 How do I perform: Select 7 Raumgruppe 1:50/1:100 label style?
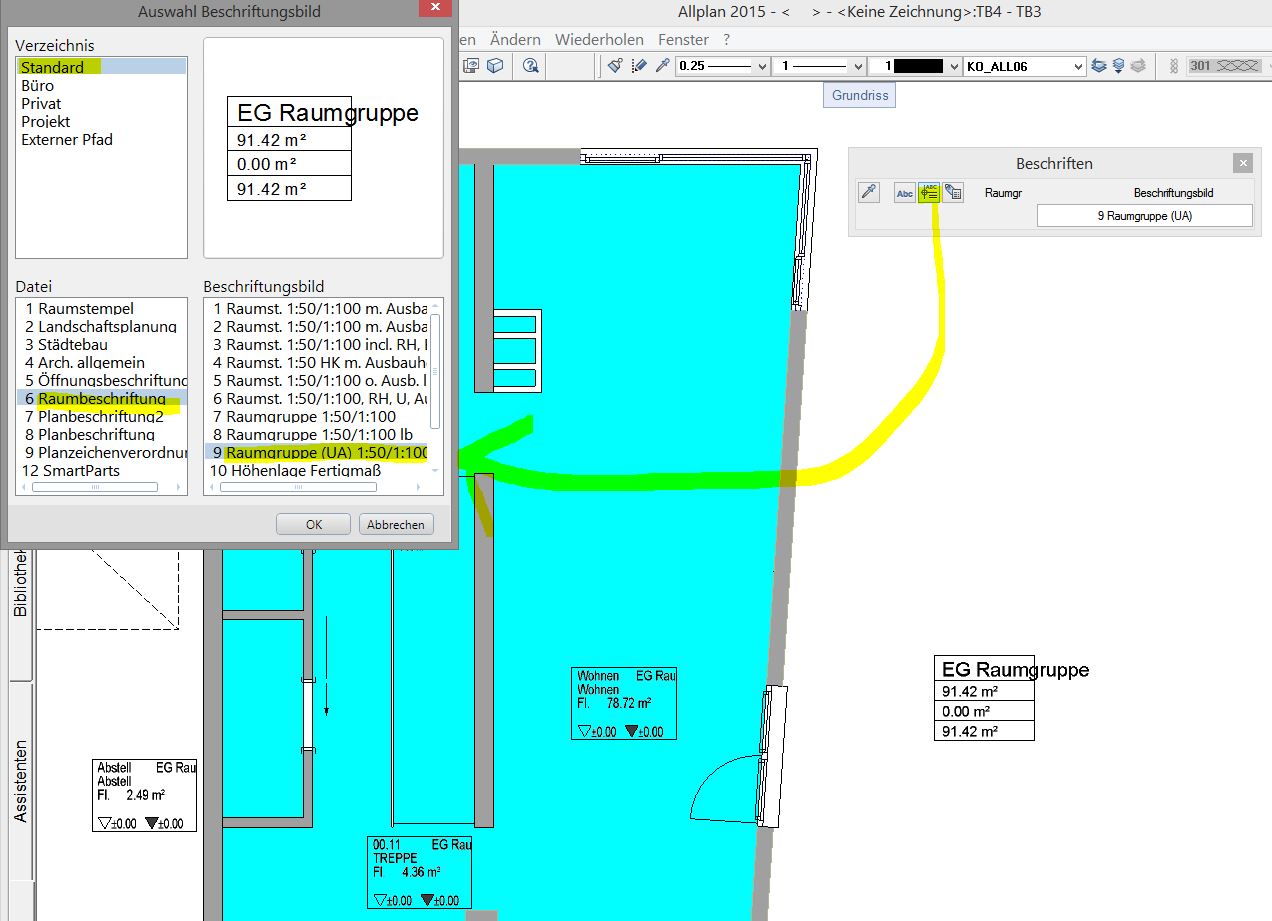[311, 417]
